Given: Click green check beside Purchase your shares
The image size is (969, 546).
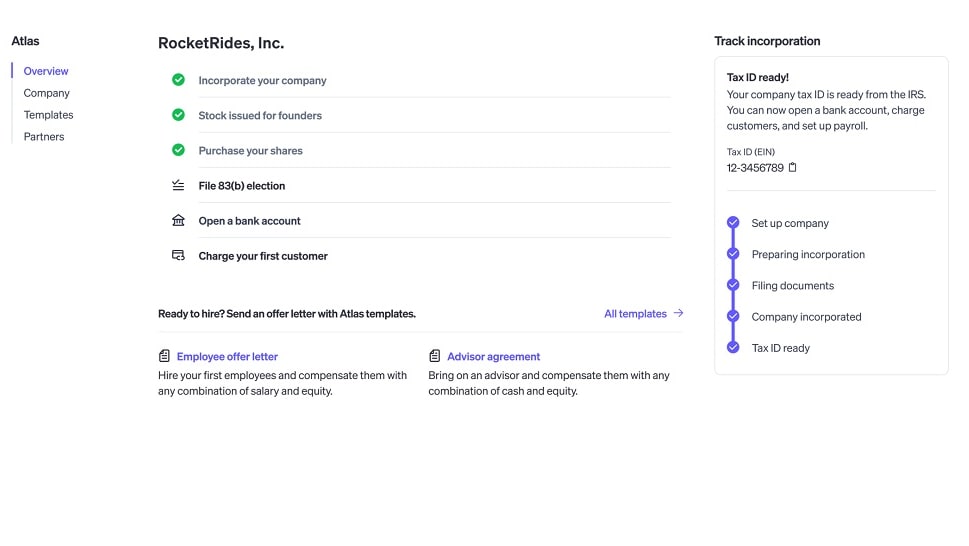Looking at the screenshot, I should [178, 150].
